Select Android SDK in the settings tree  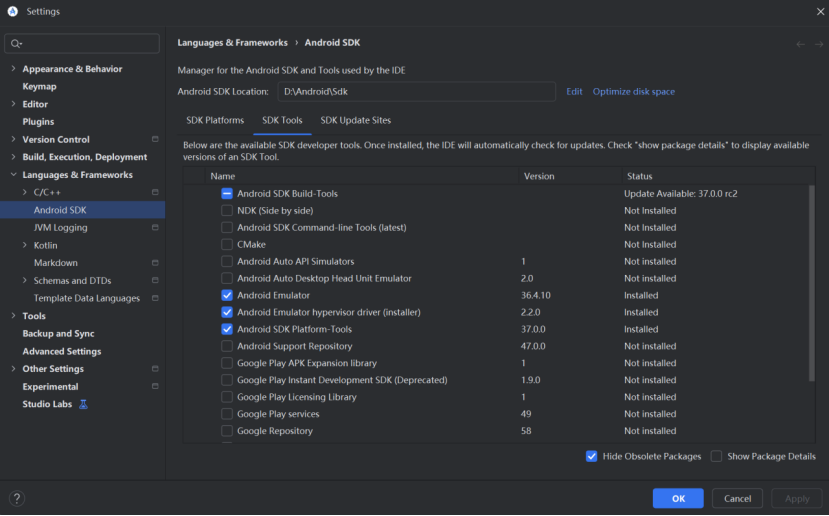82,210
